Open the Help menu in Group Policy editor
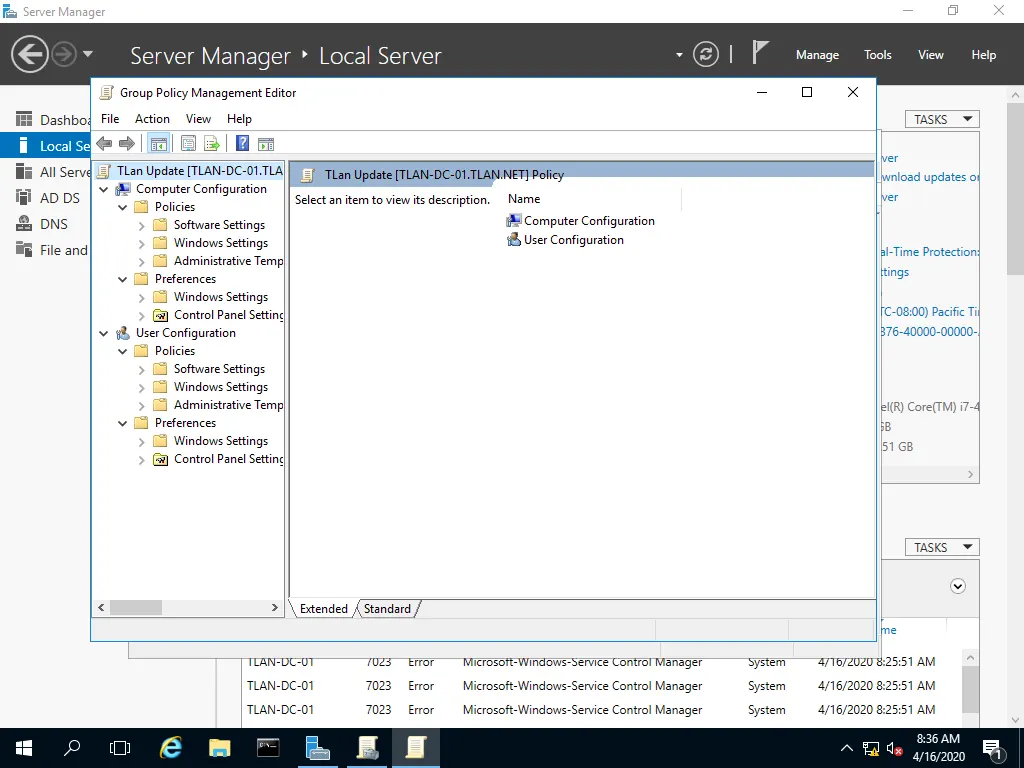The width and height of the screenshot is (1024, 768). [239, 119]
